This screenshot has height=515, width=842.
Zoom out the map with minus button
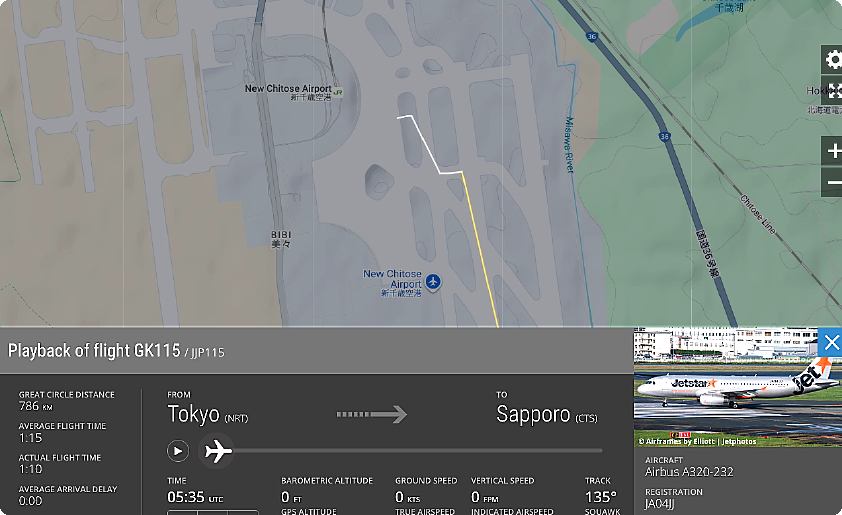pyautogui.click(x=832, y=183)
